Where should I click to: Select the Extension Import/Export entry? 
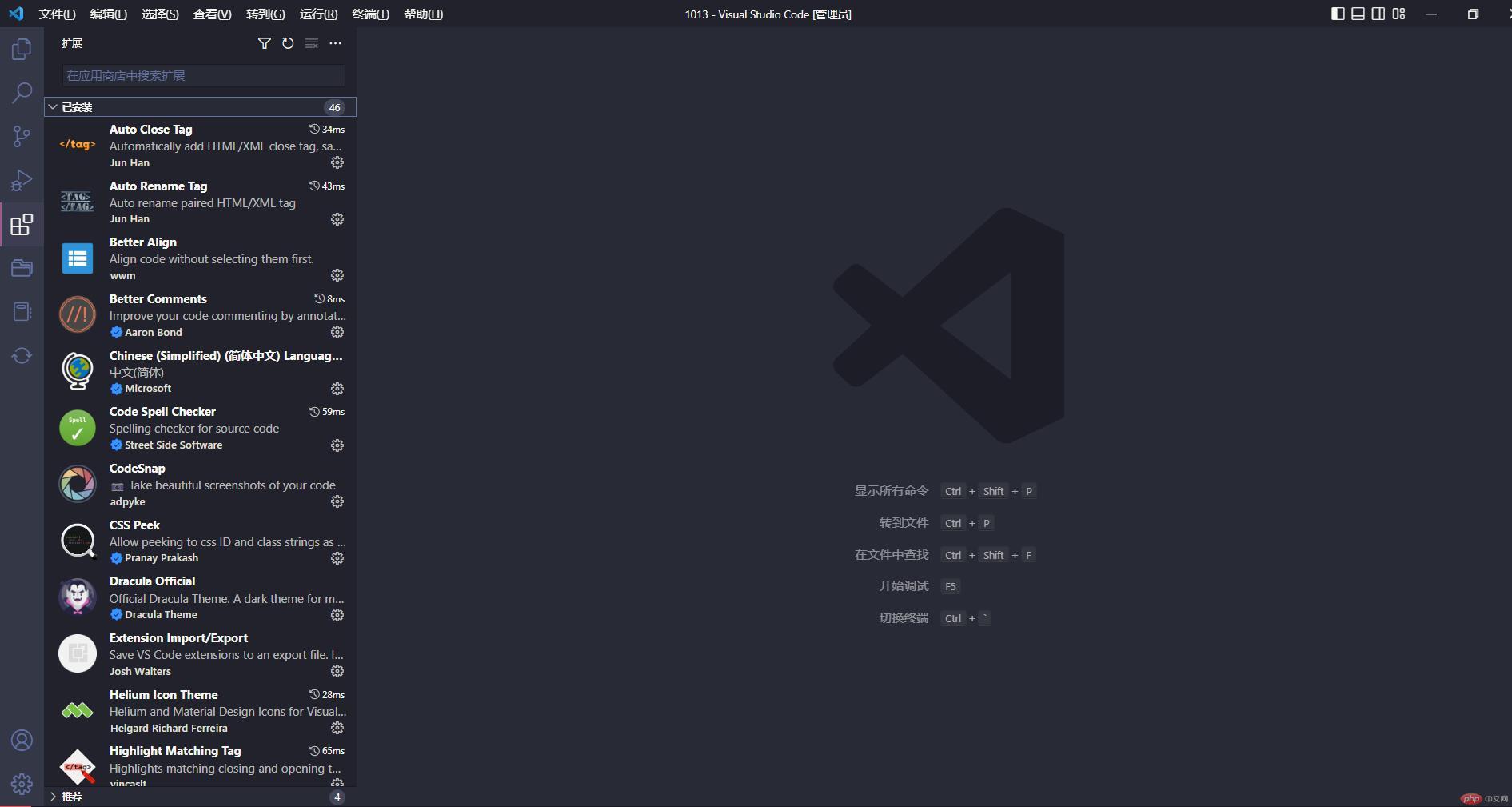200,654
